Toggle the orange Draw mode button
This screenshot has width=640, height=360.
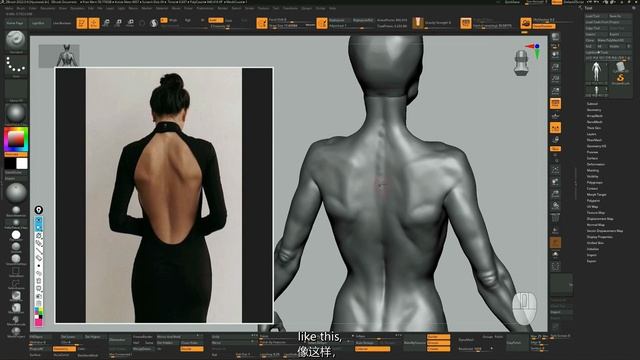point(94,23)
